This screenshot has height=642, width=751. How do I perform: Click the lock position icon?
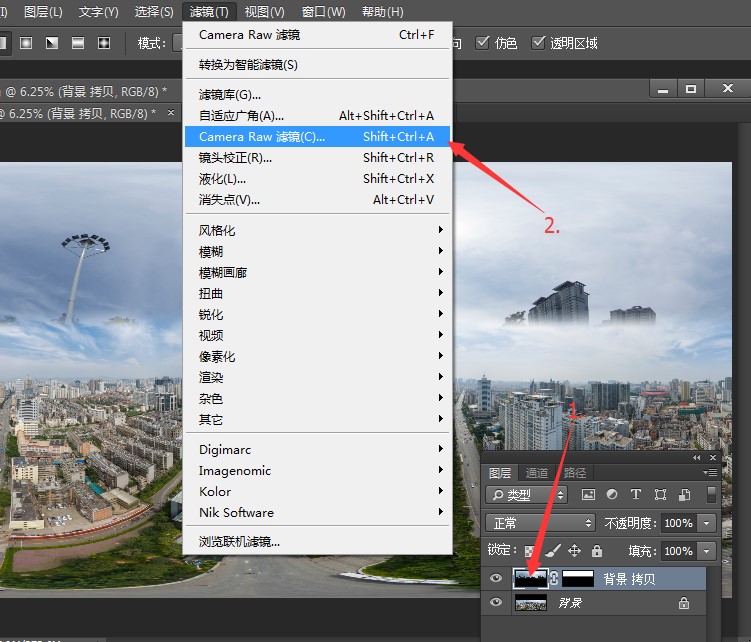click(574, 551)
